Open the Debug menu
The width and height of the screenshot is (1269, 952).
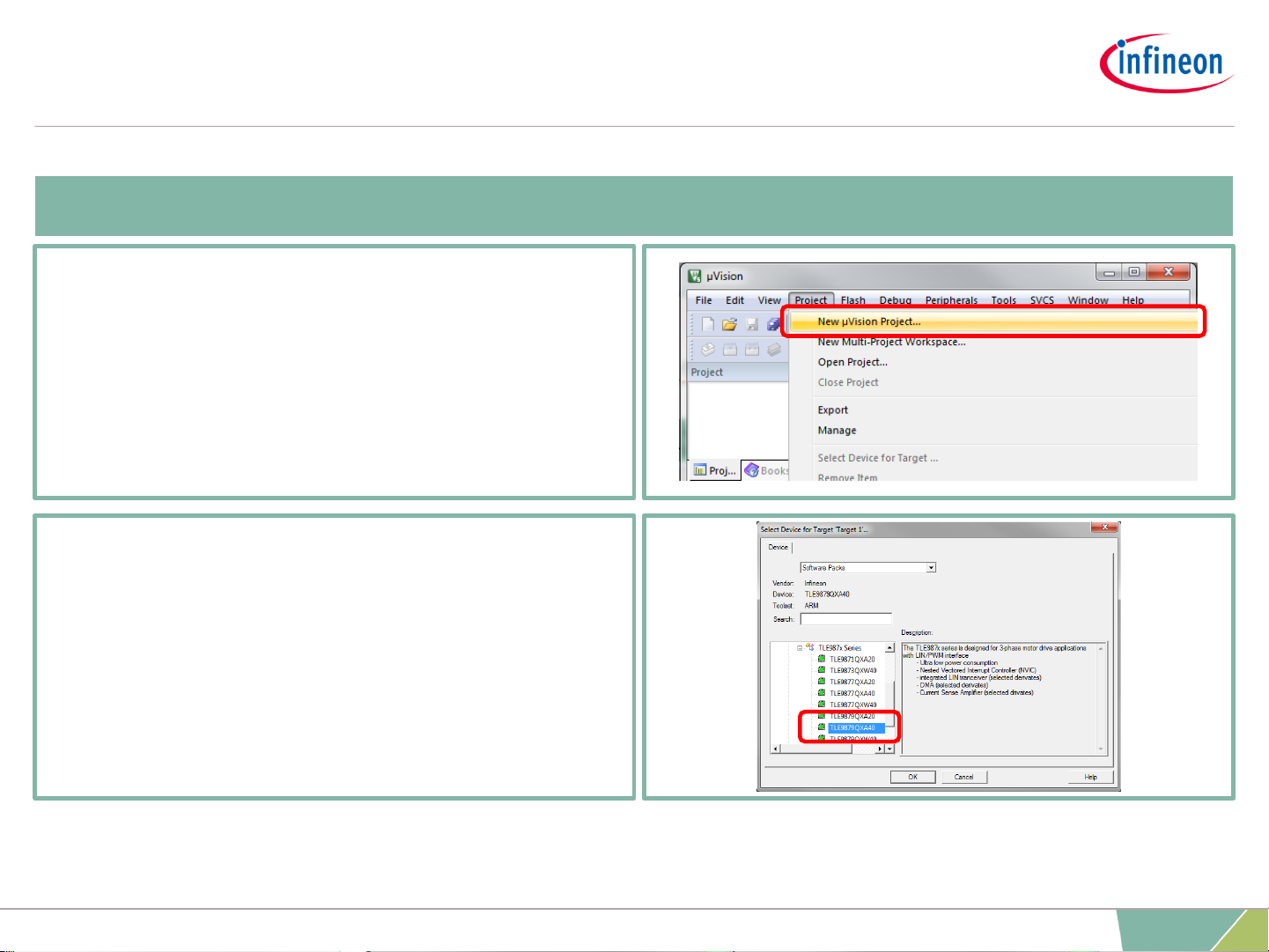[x=896, y=300]
